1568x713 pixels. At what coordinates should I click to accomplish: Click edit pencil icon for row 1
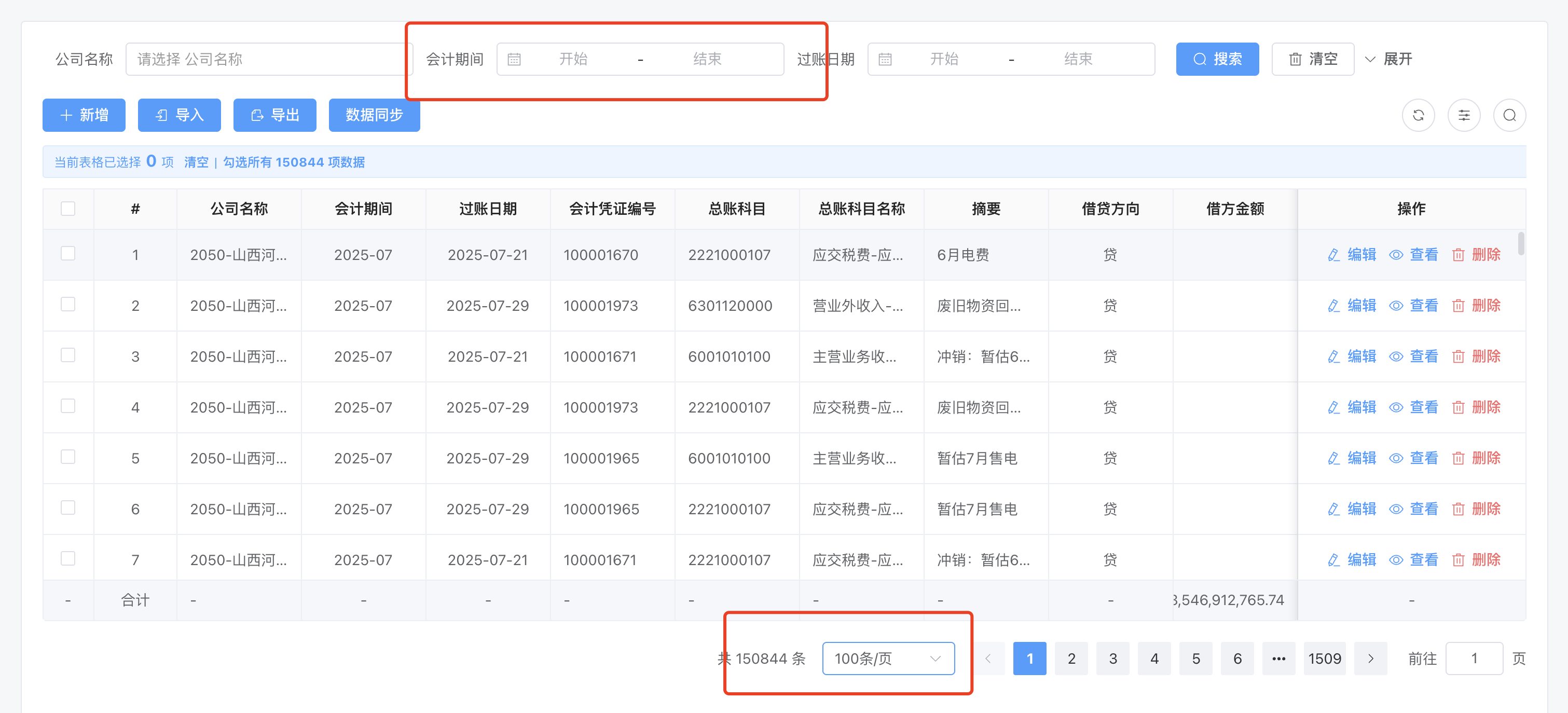pyautogui.click(x=1333, y=255)
